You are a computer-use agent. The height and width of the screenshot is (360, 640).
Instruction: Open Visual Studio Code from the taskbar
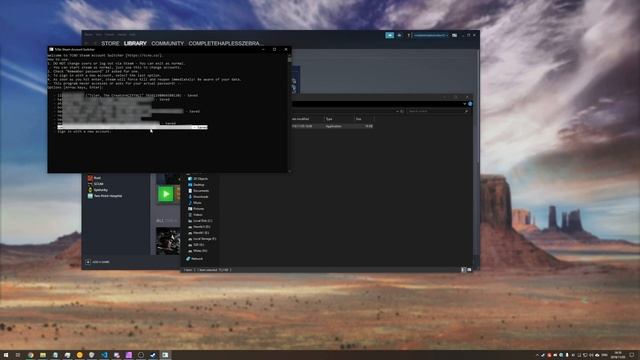104,355
